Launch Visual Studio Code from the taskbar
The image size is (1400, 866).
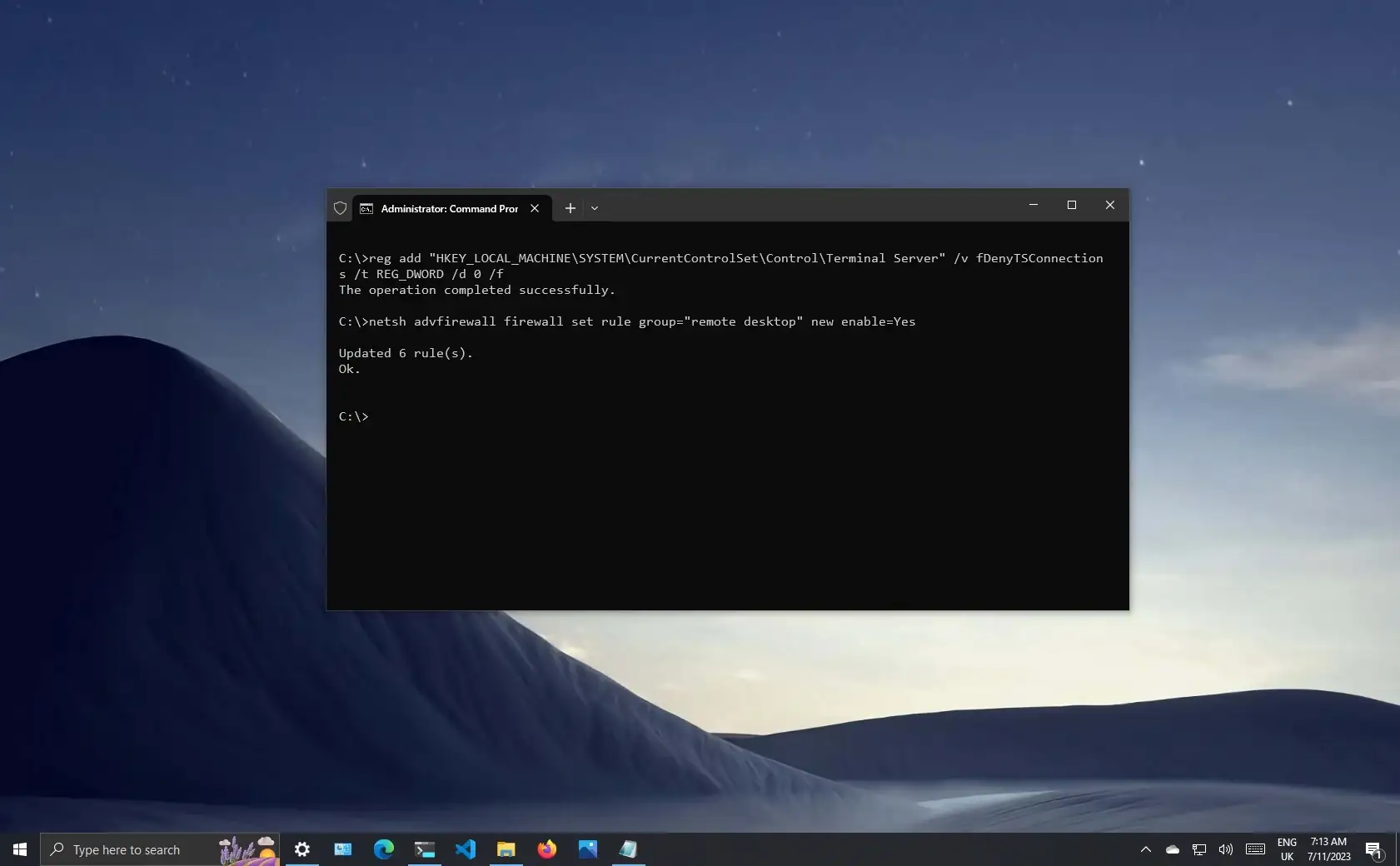coord(466,849)
